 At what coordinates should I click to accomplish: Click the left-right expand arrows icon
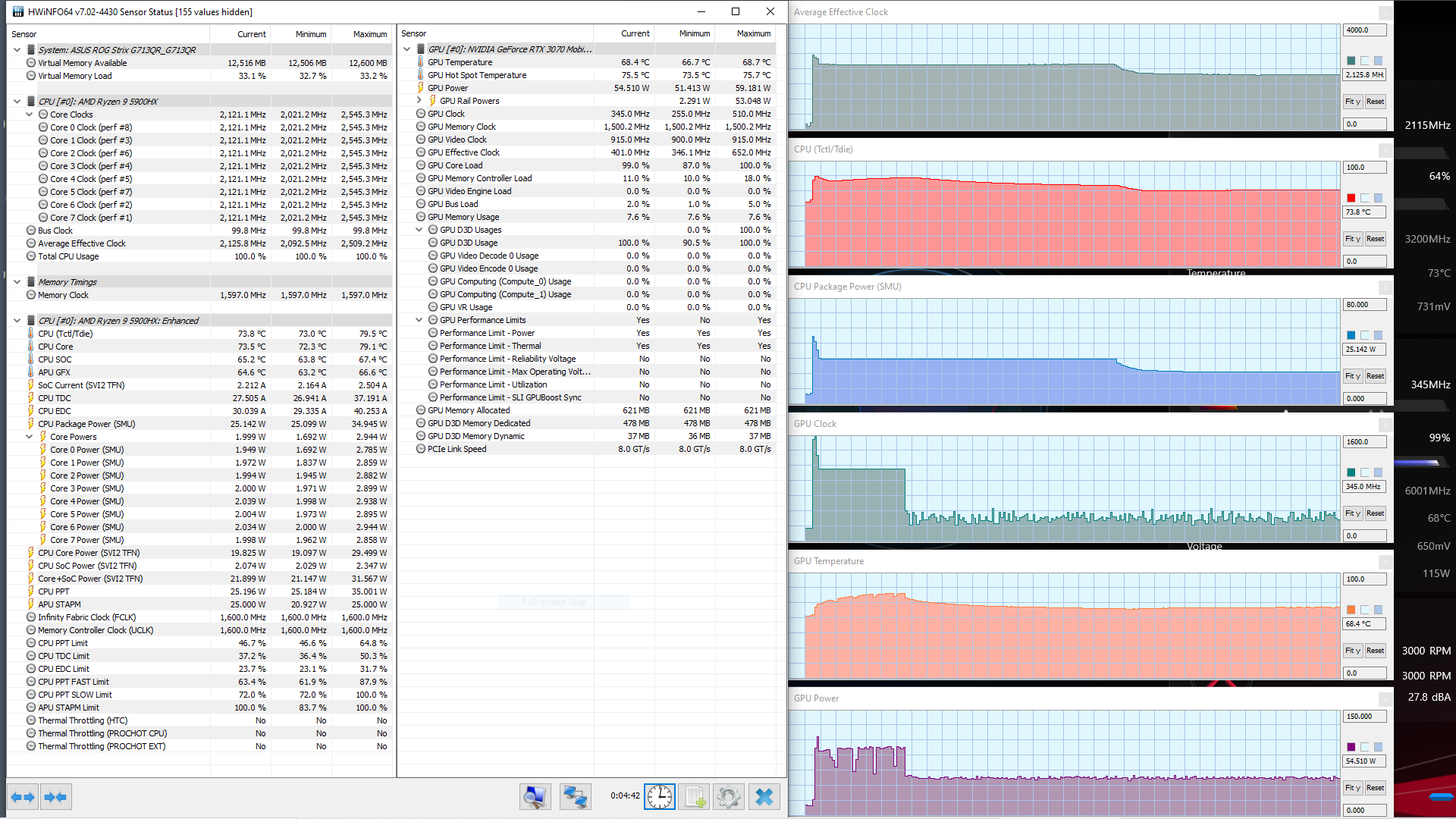(22, 797)
